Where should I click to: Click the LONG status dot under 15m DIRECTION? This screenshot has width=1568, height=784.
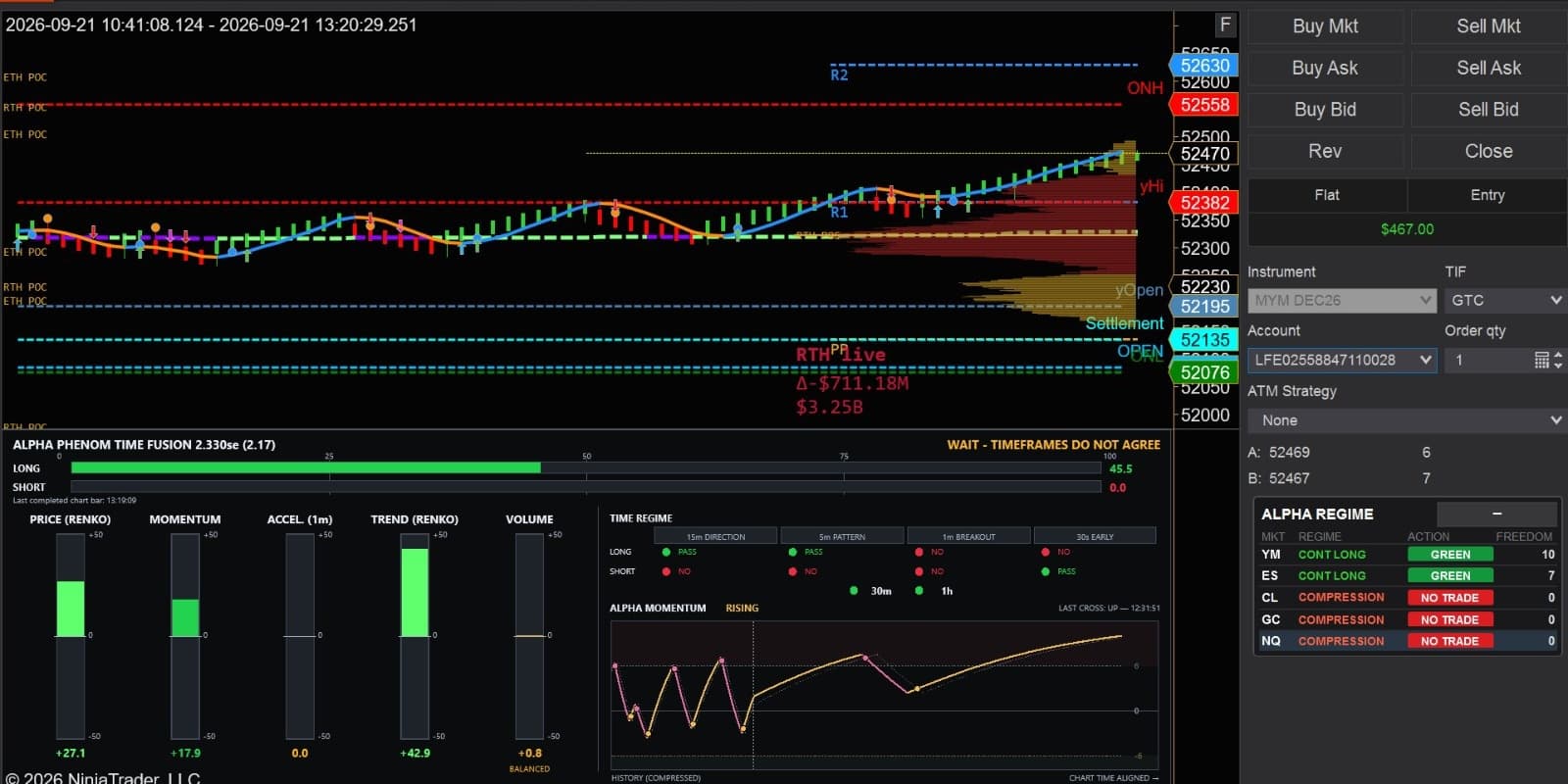tap(666, 552)
